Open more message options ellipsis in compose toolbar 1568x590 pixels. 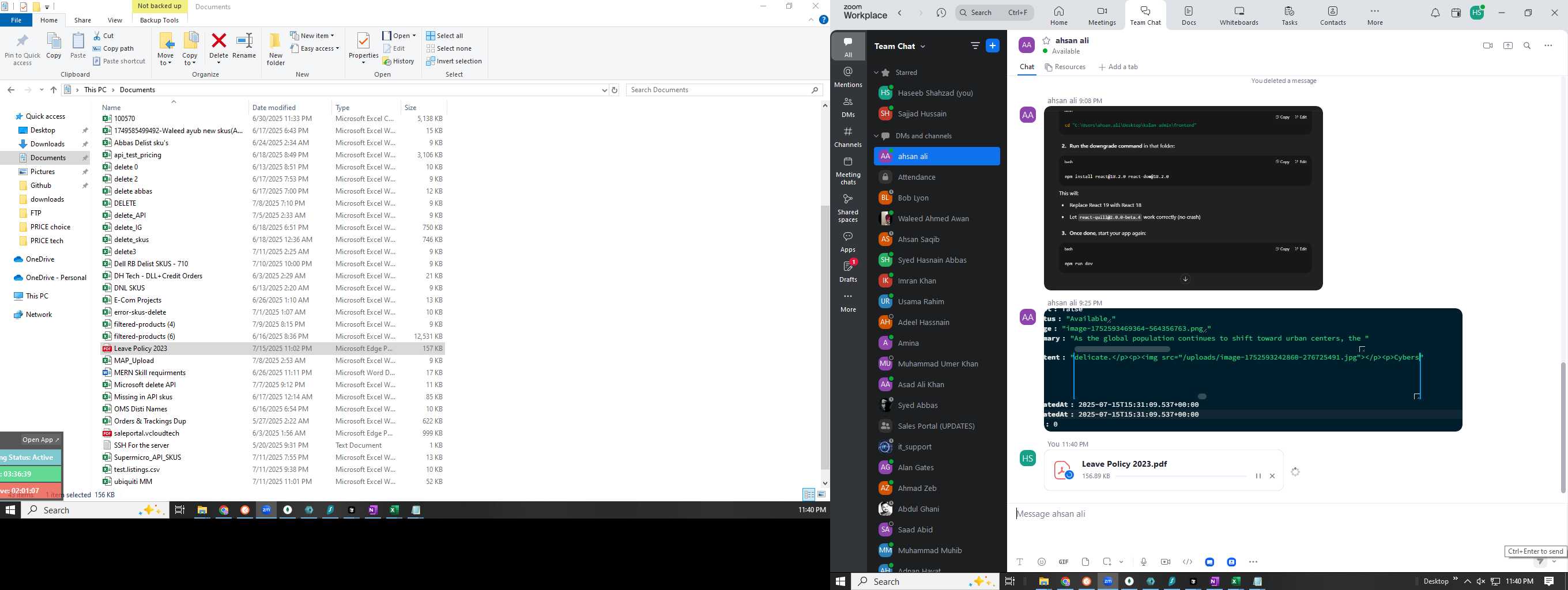1253,562
